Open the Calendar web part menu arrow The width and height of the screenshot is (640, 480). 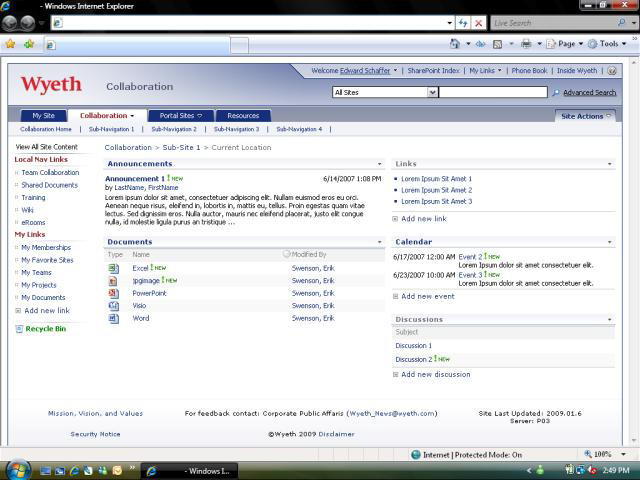[610, 242]
